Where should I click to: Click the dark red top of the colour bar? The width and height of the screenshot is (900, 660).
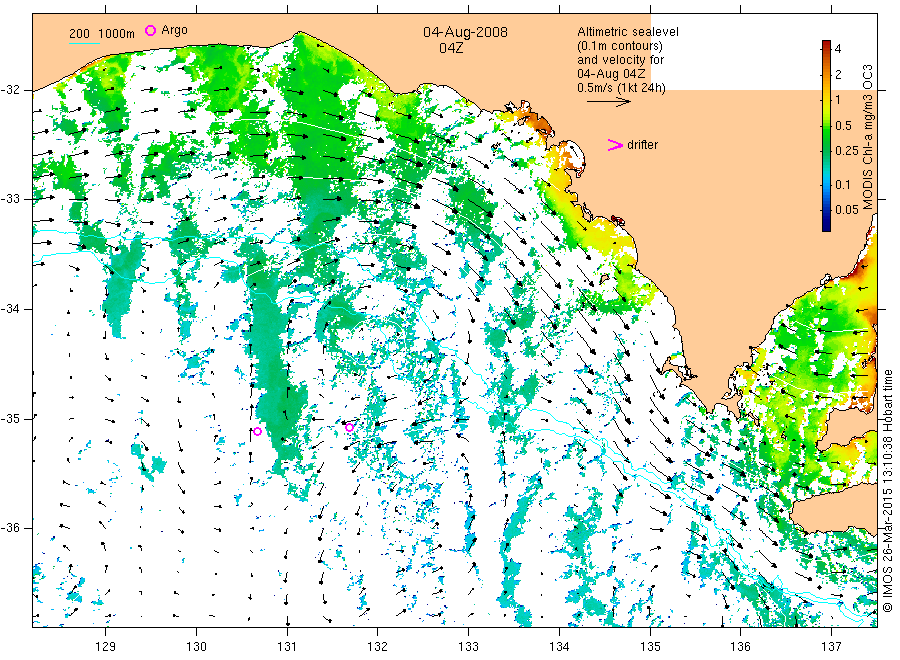coord(827,46)
